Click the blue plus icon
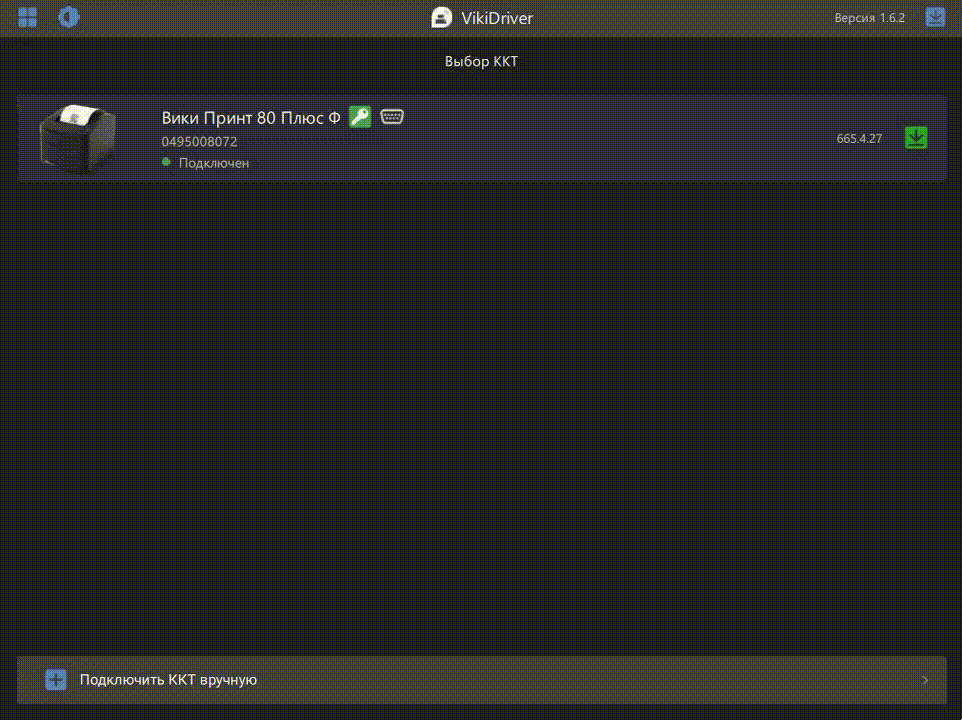 click(x=56, y=680)
